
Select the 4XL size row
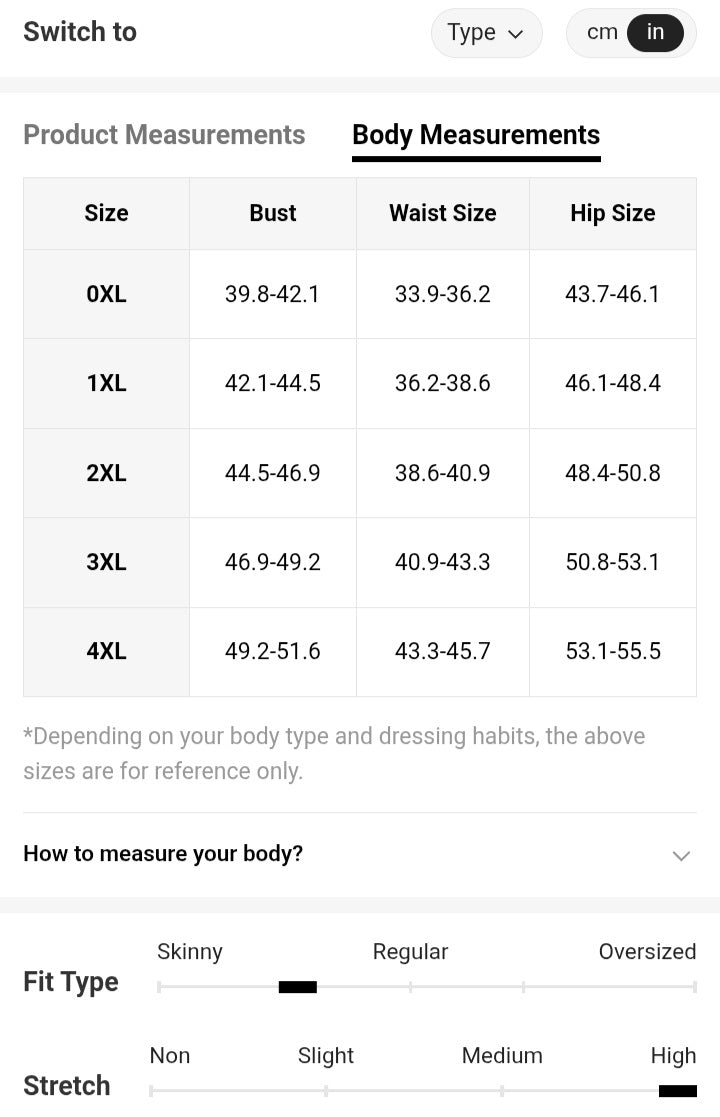pyautogui.click(x=106, y=651)
